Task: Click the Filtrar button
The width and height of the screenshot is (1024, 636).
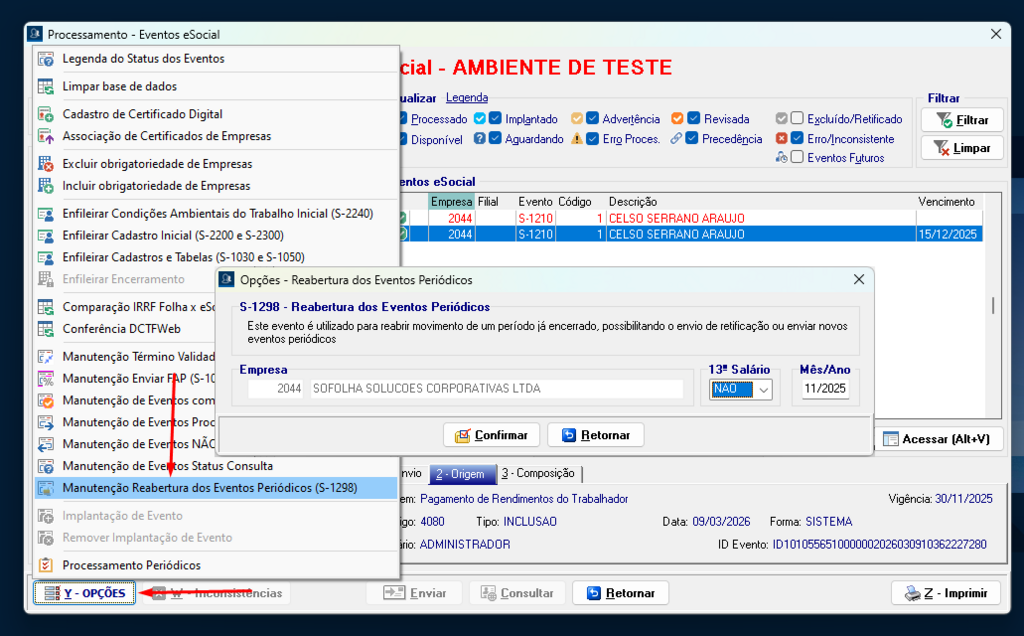Action: pyautogui.click(x=961, y=120)
